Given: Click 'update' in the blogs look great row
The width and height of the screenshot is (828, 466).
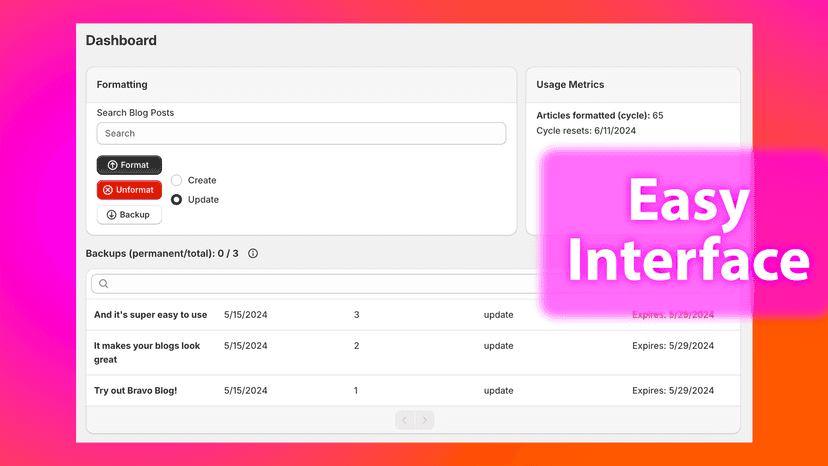Looking at the screenshot, I should click(498, 346).
